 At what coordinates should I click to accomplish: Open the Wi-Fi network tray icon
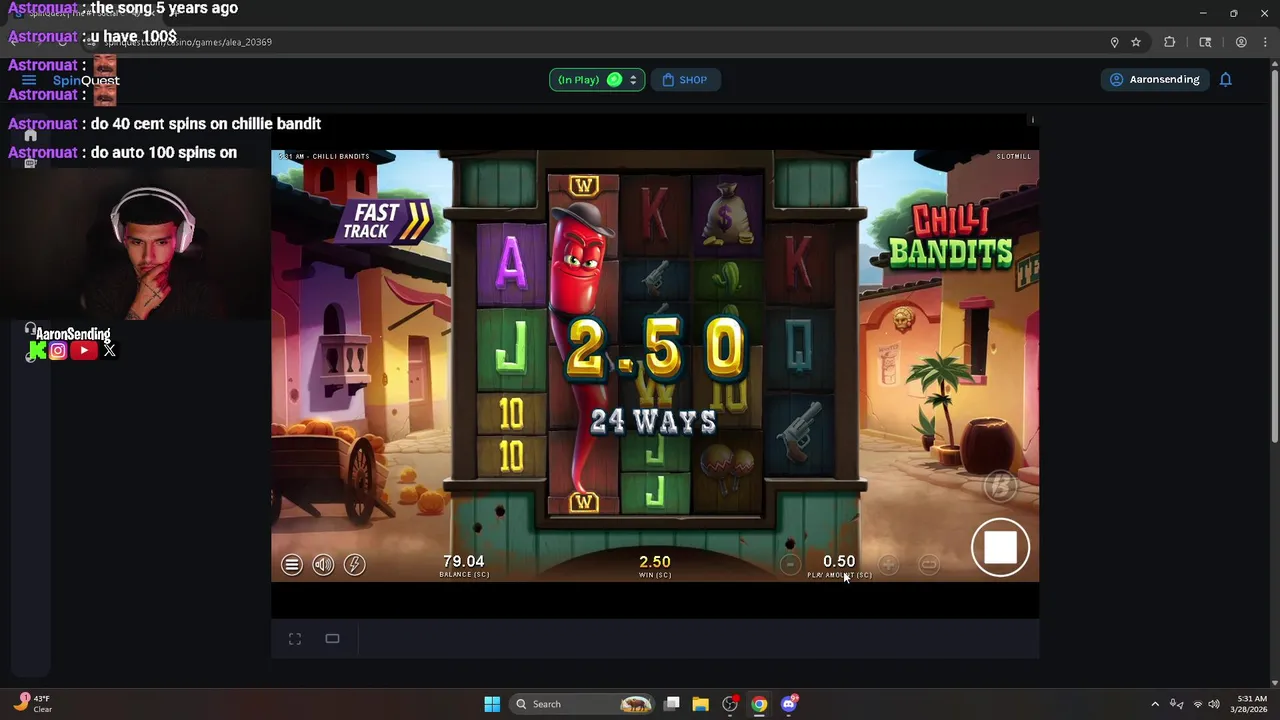pyautogui.click(x=1197, y=704)
